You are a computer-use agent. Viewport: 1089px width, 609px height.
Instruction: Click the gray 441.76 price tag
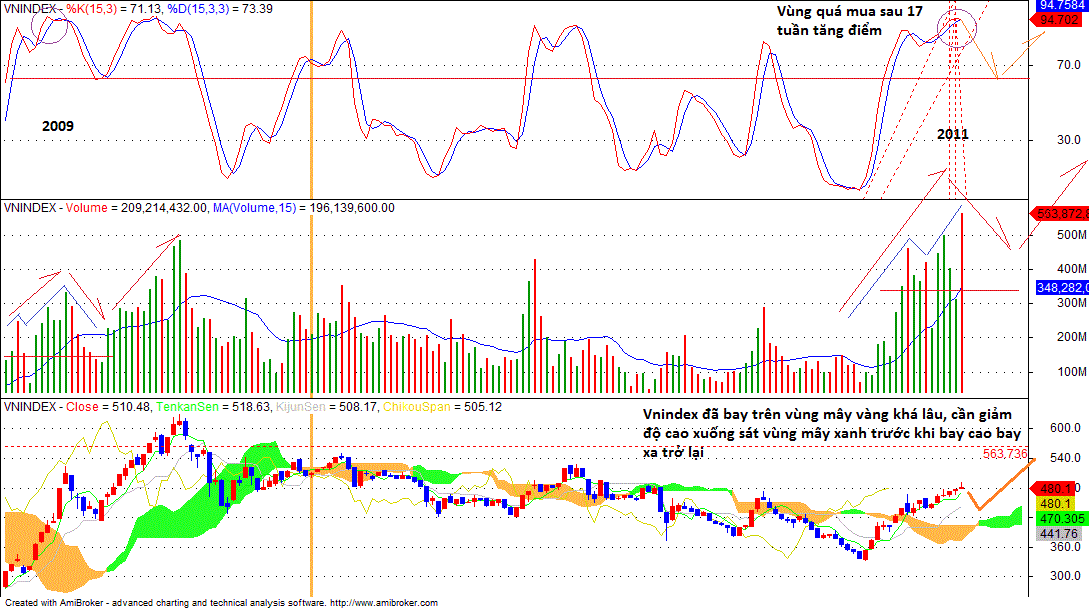click(1058, 534)
